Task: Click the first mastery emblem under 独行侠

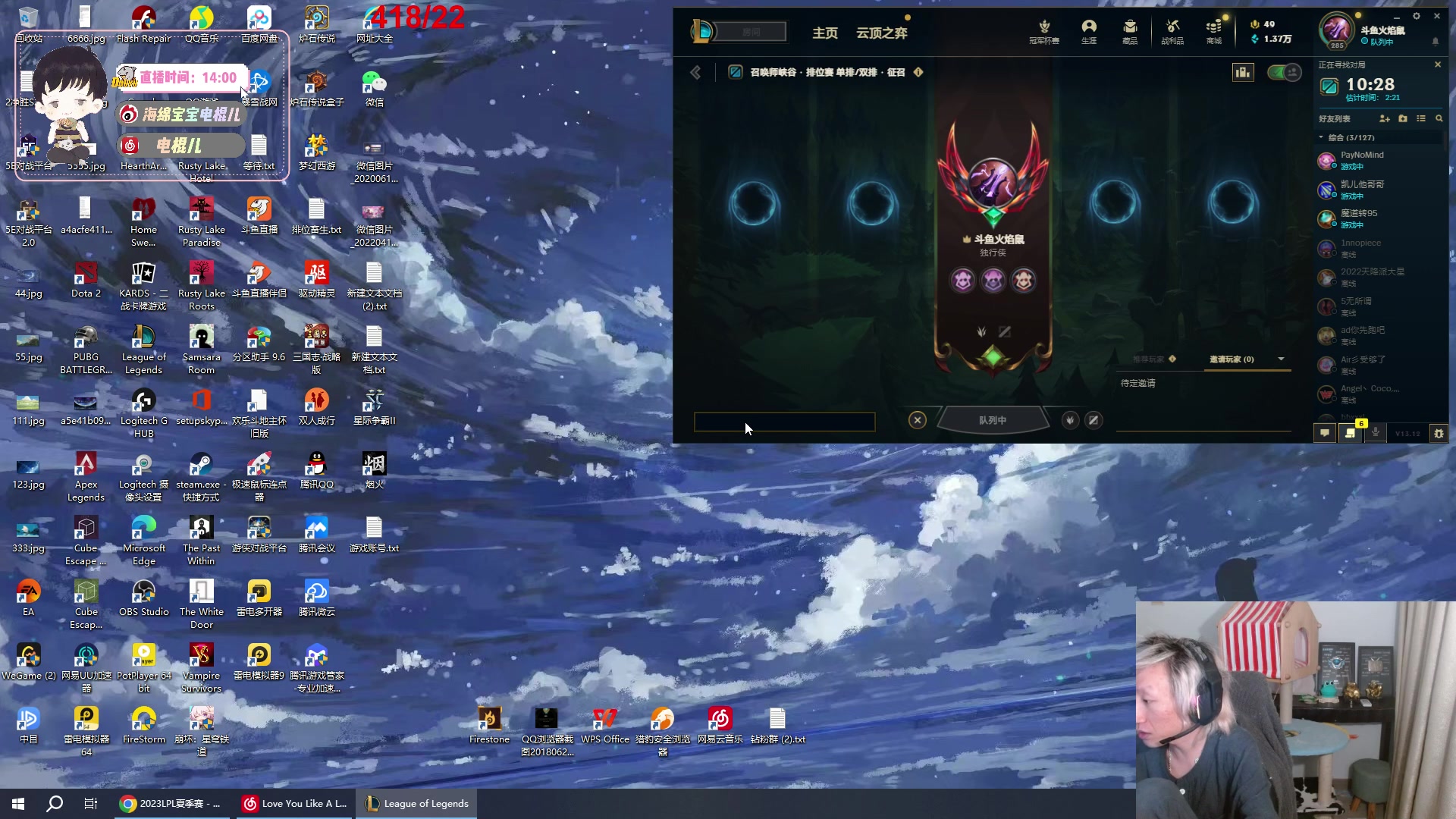Action: click(x=963, y=281)
